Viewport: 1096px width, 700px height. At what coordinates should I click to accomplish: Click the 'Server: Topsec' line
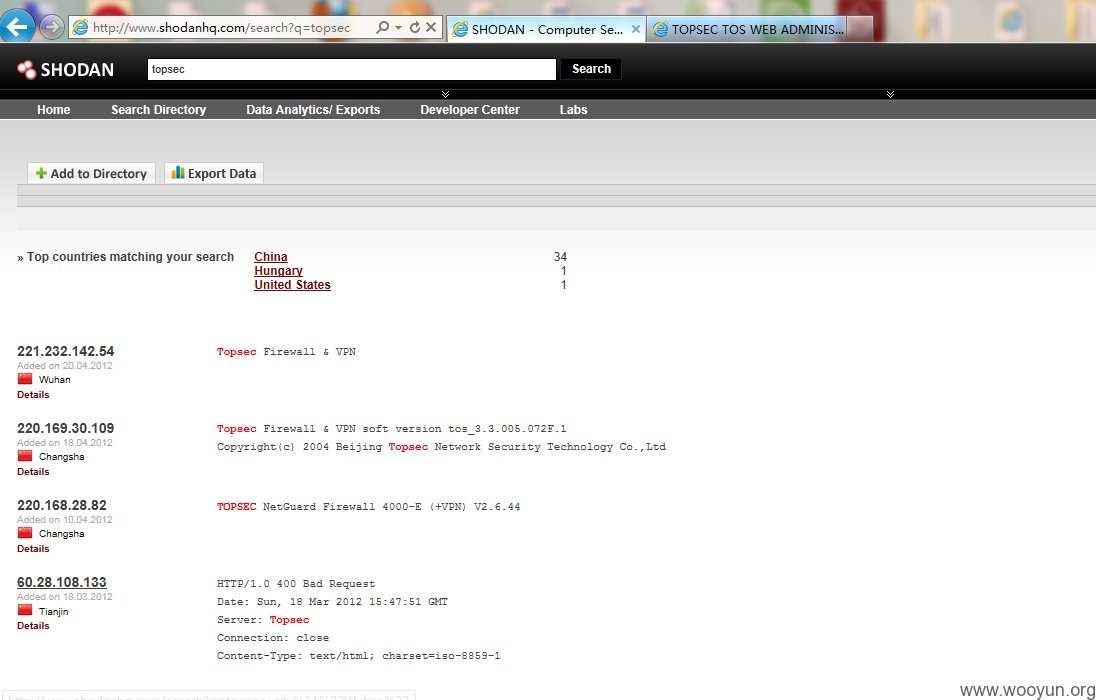(x=263, y=620)
